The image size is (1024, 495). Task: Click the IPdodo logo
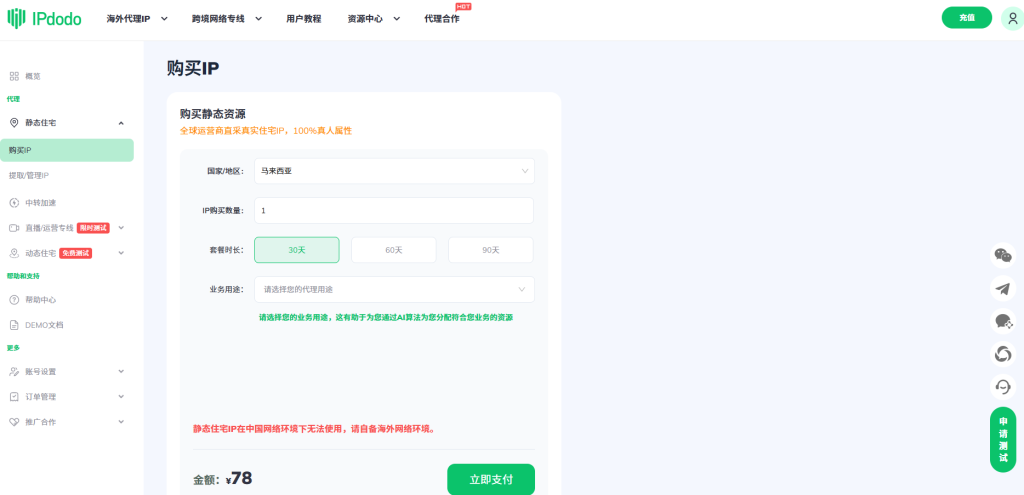[x=45, y=18]
